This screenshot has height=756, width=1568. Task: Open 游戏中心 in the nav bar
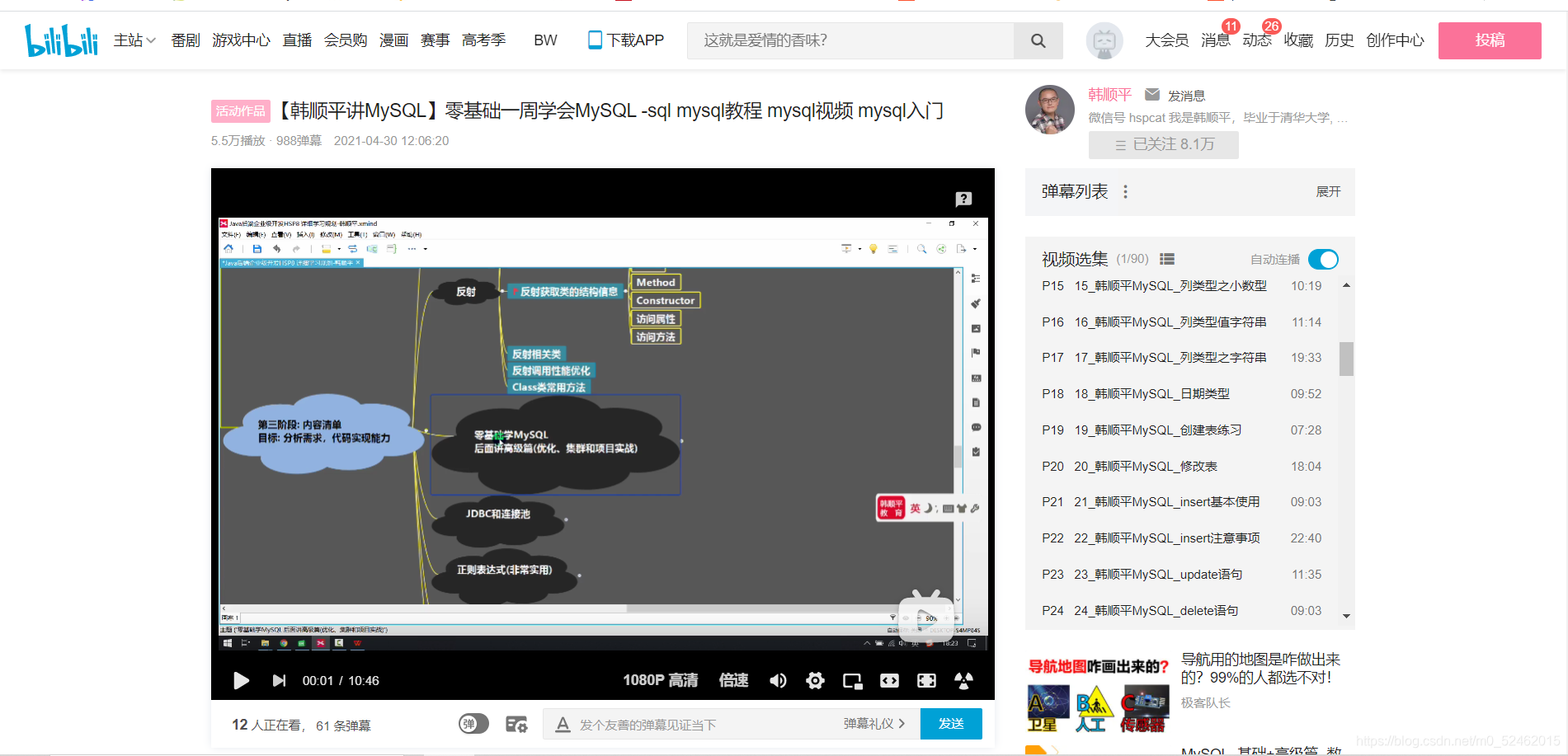241,40
